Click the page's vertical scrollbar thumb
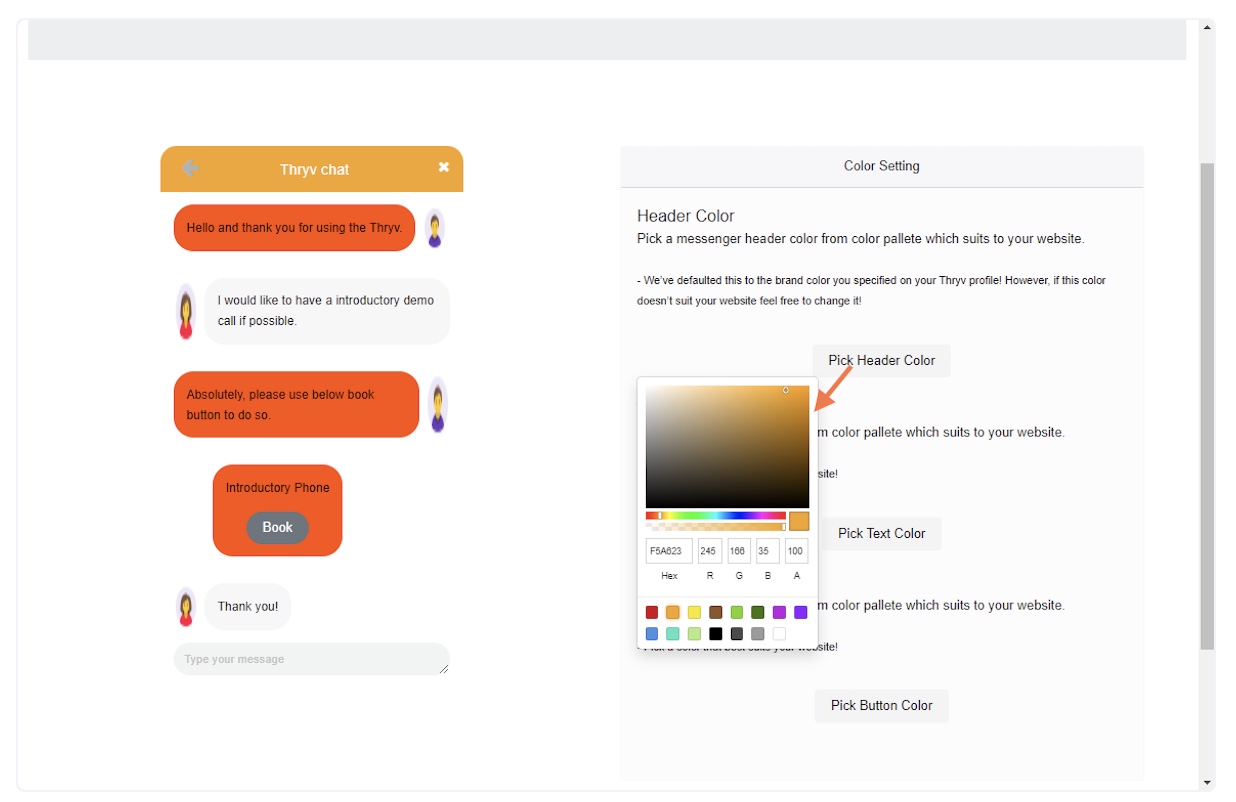Screen dimensions: 1236x802 click(1207, 406)
